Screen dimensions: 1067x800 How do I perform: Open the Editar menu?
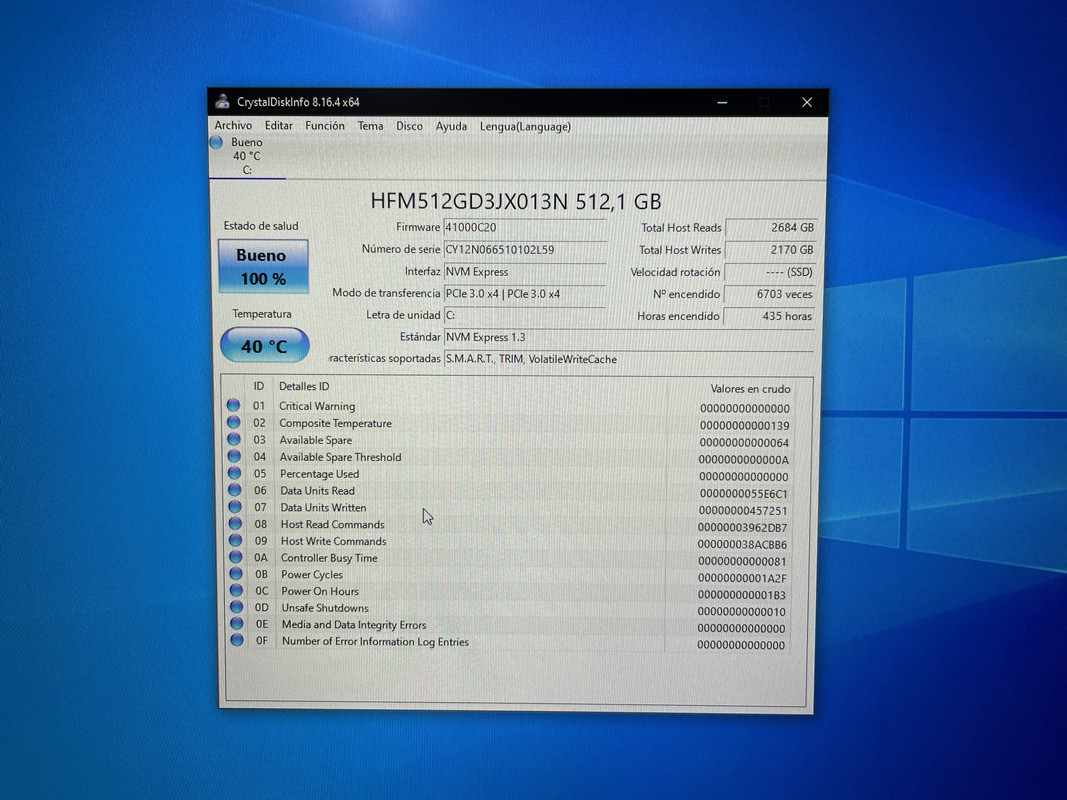tap(278, 126)
